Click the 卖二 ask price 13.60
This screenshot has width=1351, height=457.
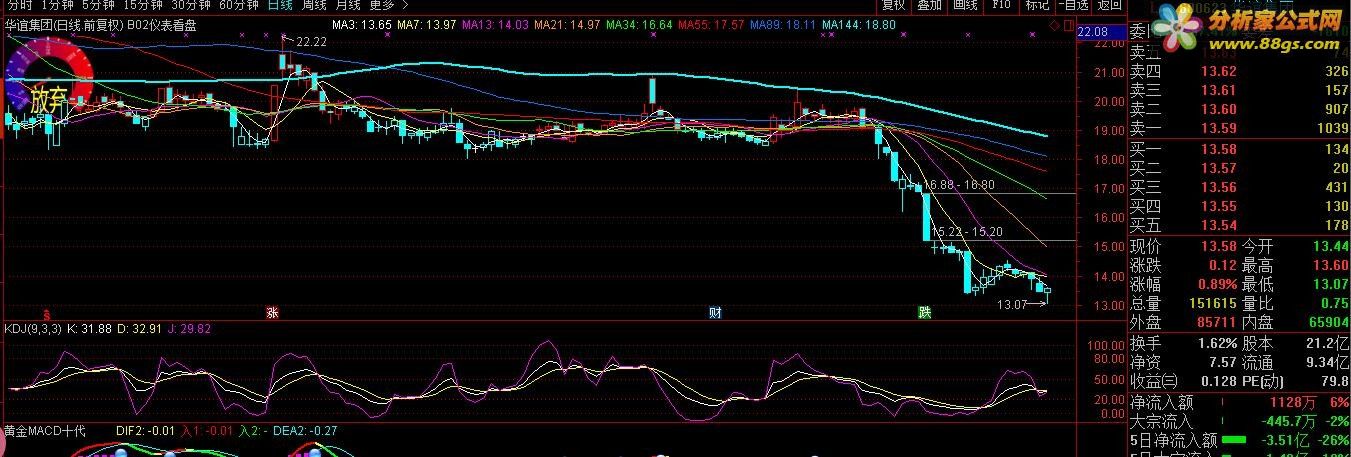coord(1219,109)
